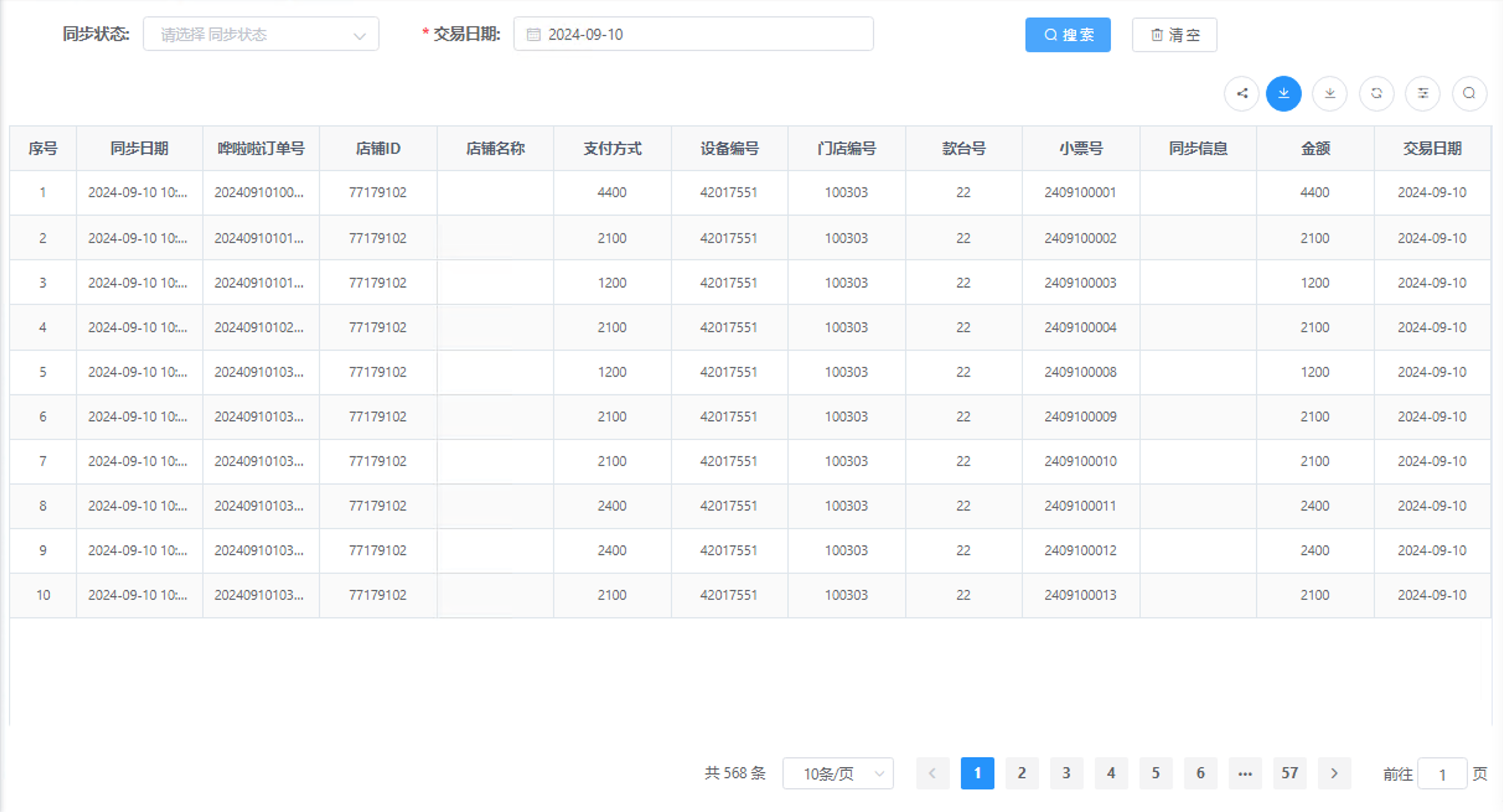
Task: Click the 金额 column header
Action: (x=1315, y=149)
